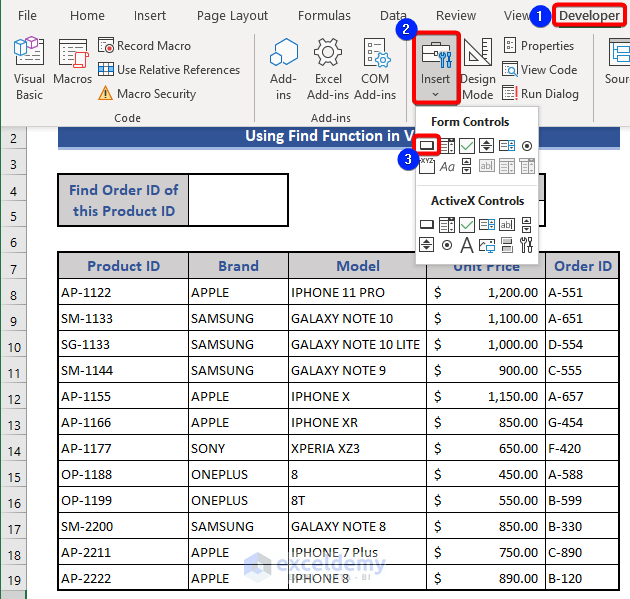Click Run Dialog
The height and width of the screenshot is (599, 630).
tap(540, 94)
